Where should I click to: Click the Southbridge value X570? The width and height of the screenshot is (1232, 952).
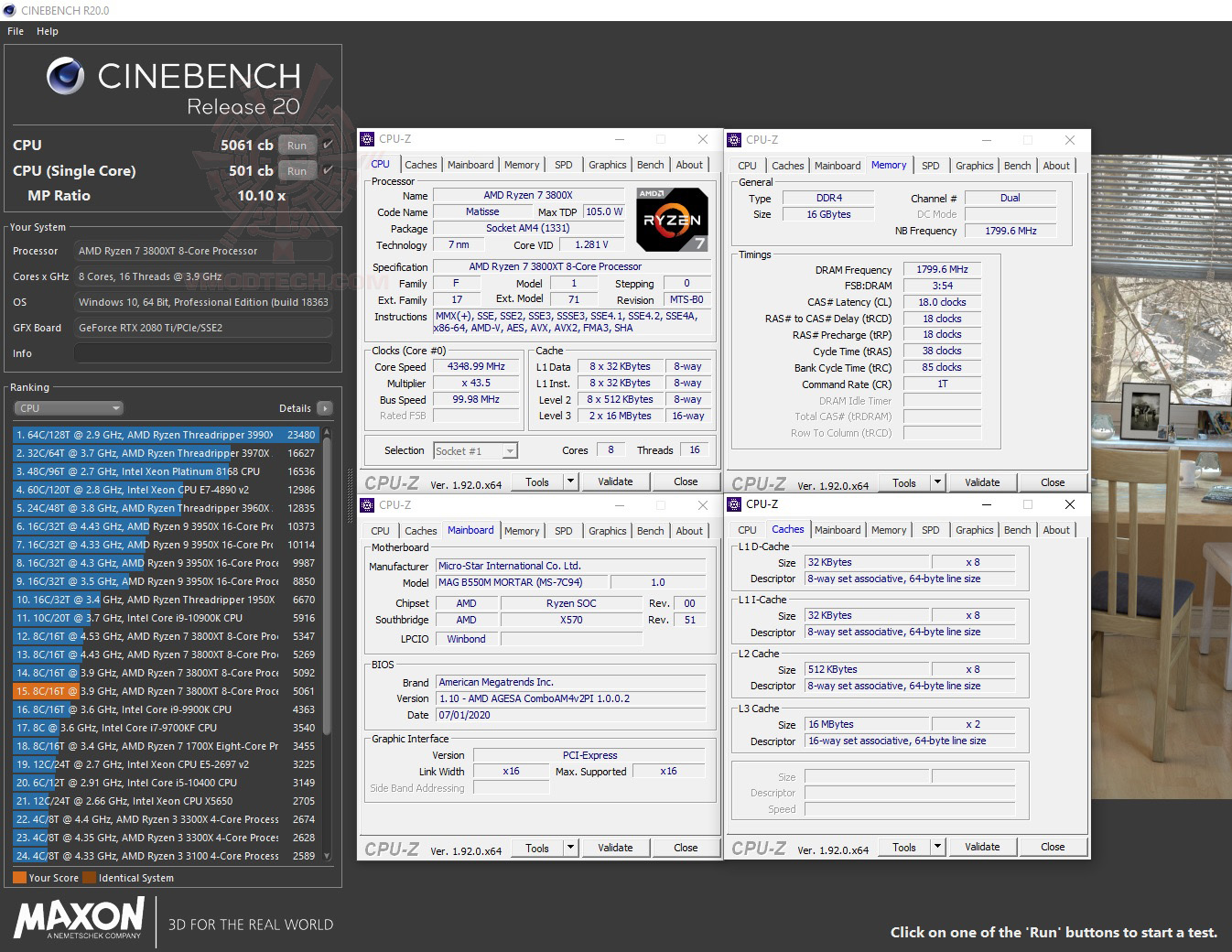click(571, 620)
